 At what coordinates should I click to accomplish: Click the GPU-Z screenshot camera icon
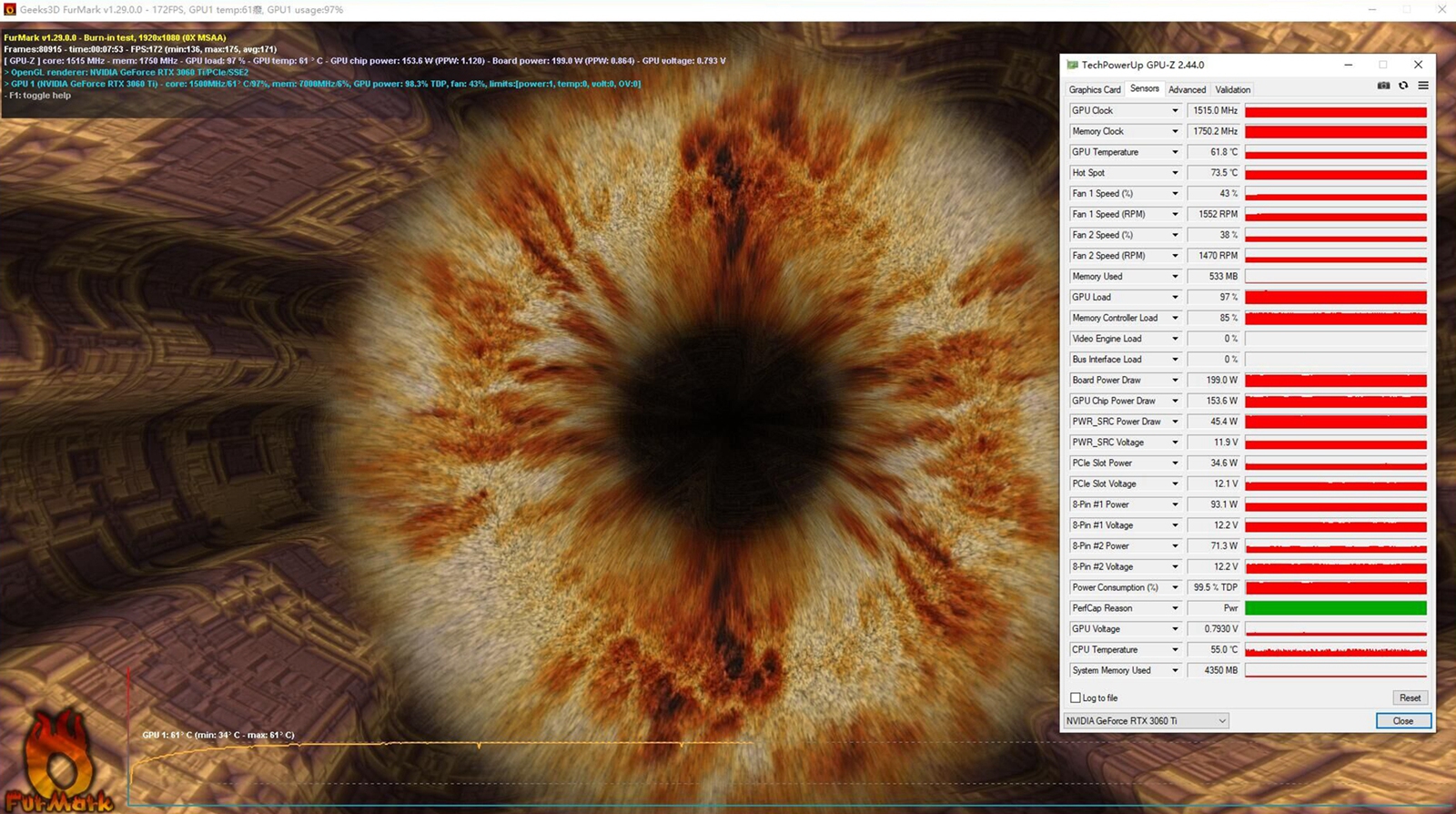pyautogui.click(x=1383, y=86)
